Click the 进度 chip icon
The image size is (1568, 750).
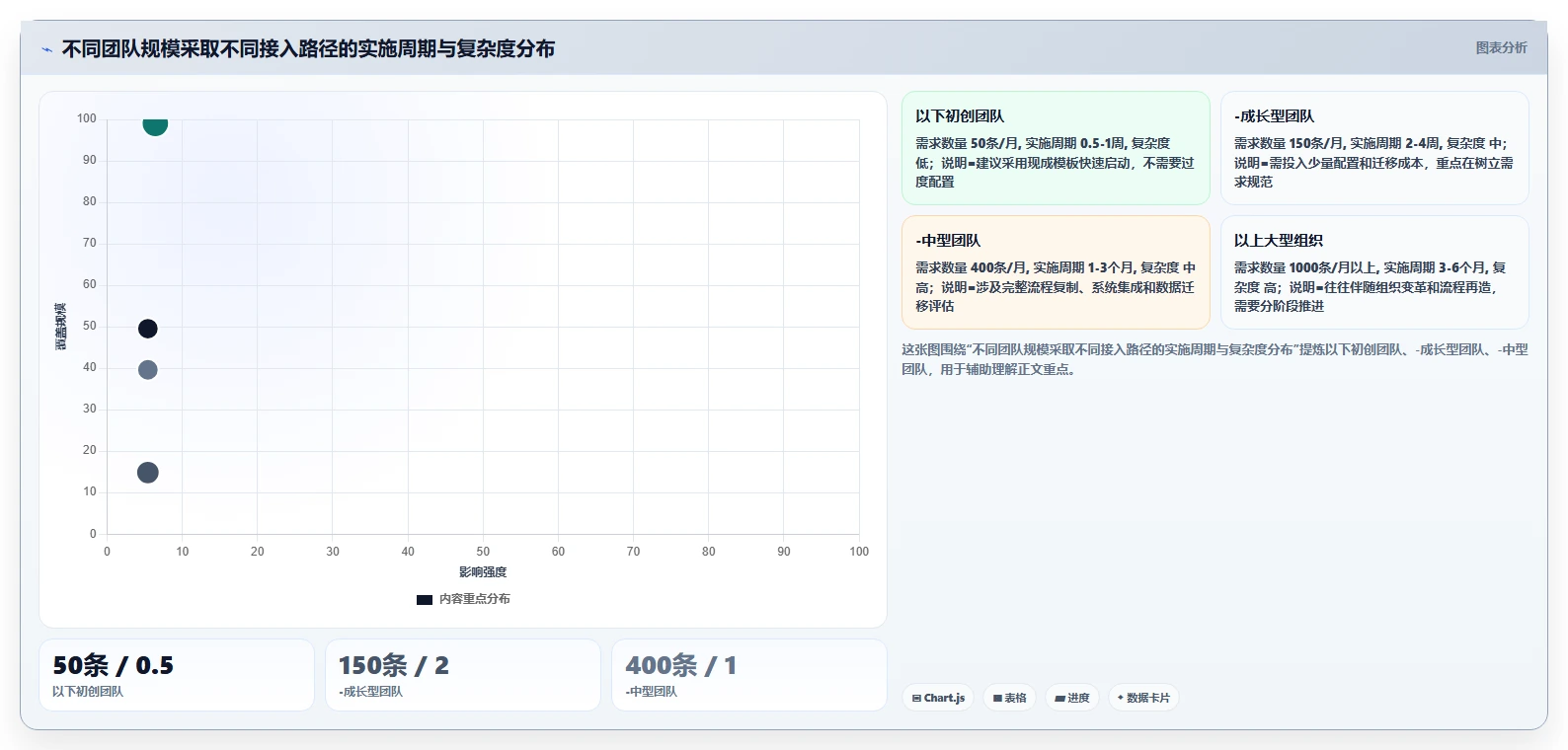point(1059,698)
